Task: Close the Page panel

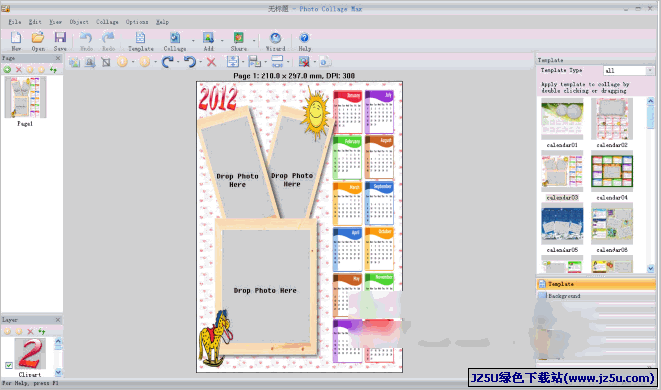Action: pos(58,58)
